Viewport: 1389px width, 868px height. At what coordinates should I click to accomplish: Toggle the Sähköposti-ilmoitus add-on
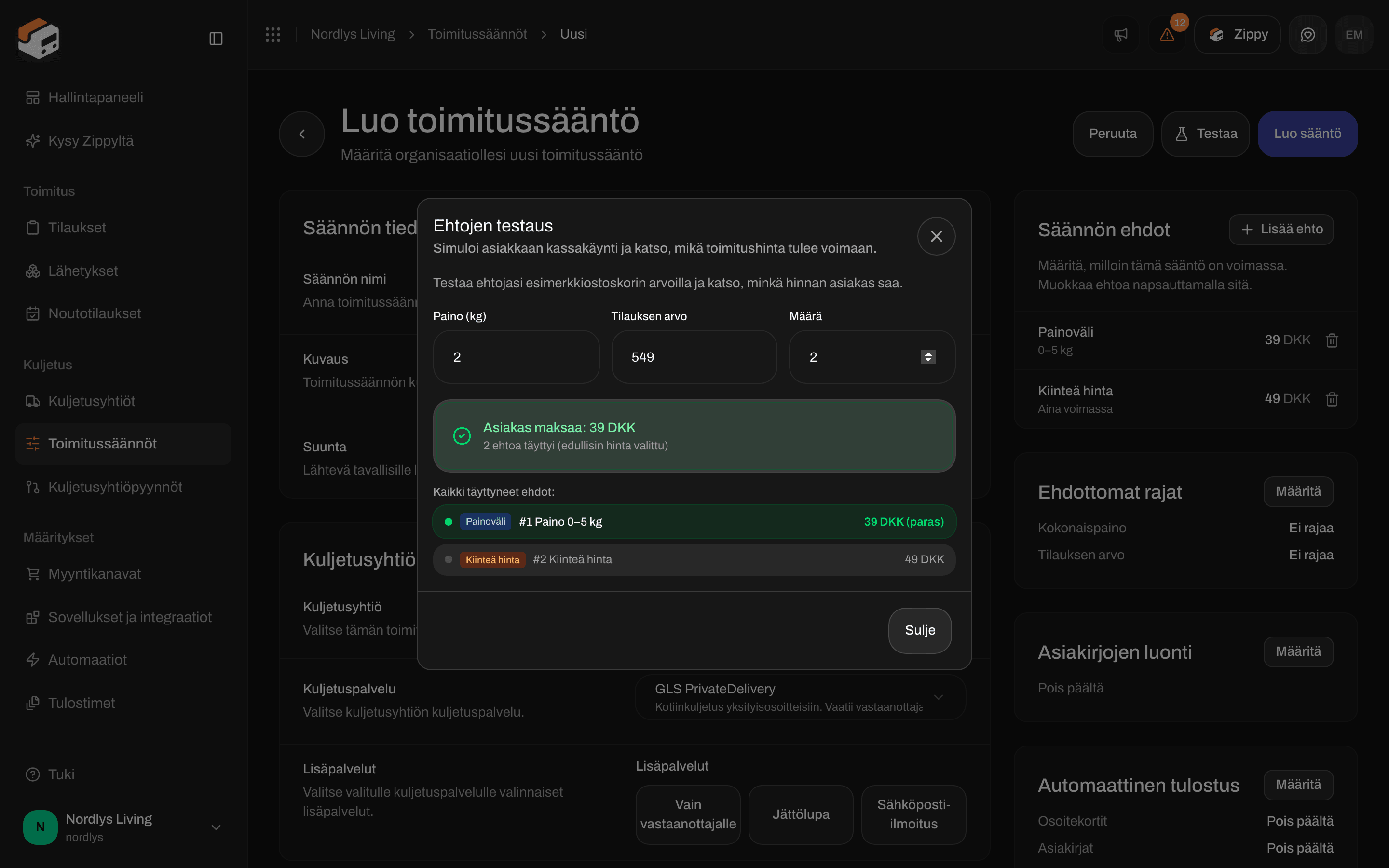pos(914,814)
